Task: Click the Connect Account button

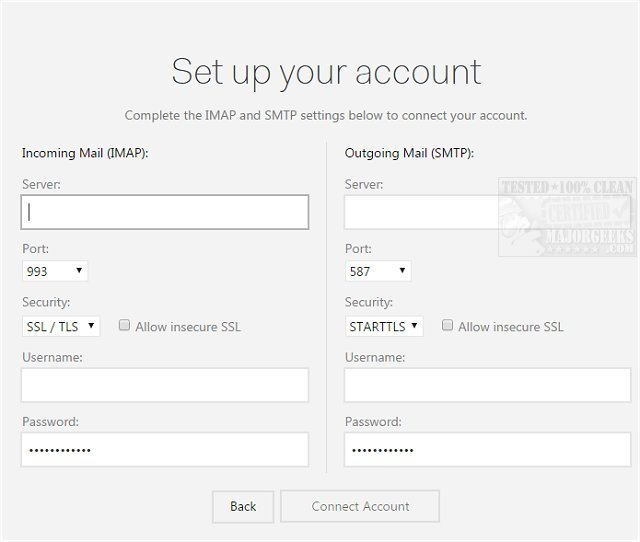Action: tap(360, 507)
